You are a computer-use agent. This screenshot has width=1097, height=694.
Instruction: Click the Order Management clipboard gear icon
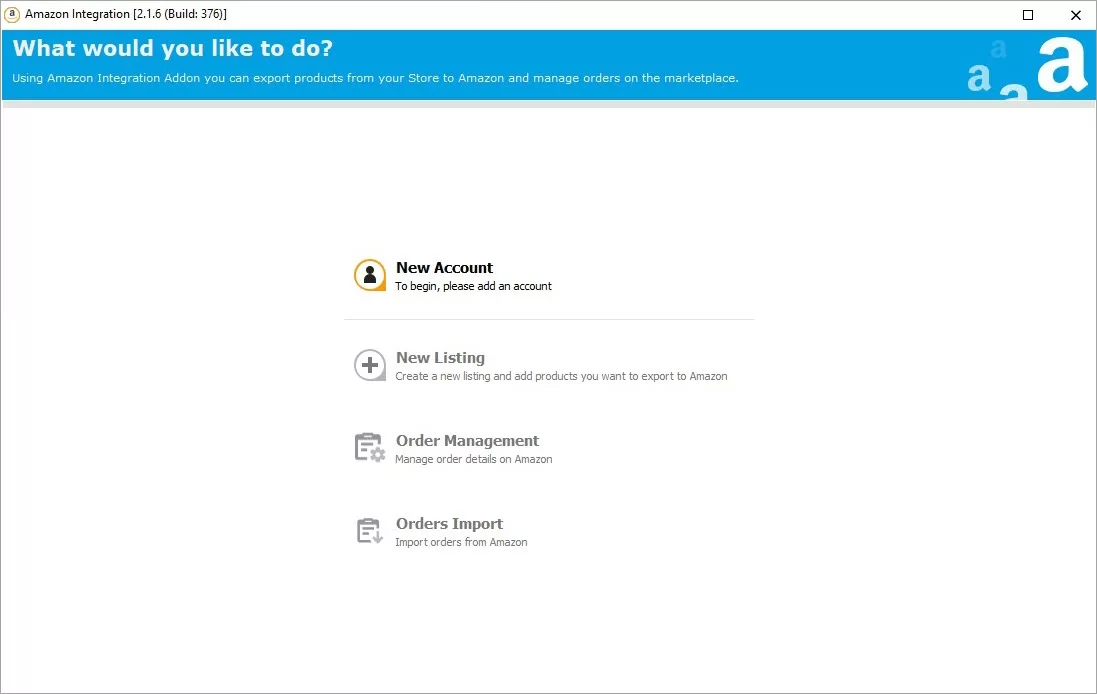pyautogui.click(x=369, y=448)
